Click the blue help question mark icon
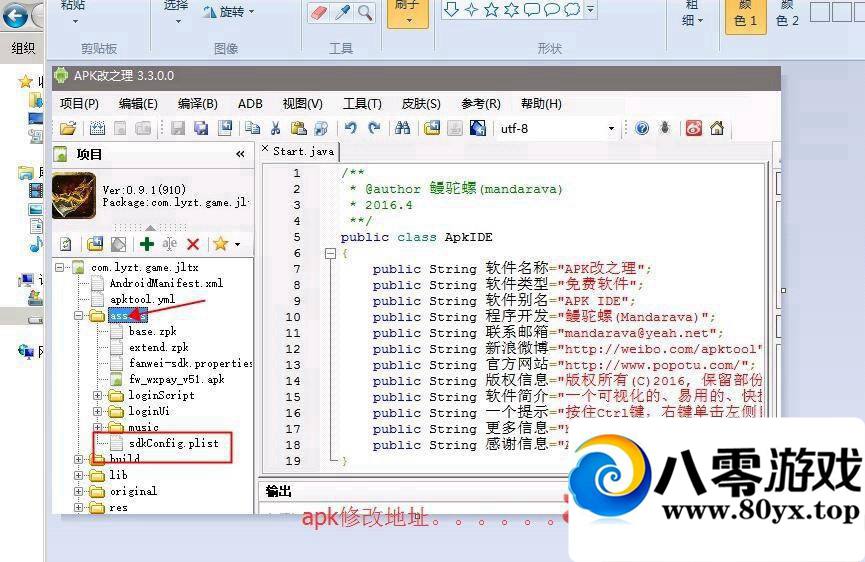This screenshot has width=865, height=562. (642, 129)
